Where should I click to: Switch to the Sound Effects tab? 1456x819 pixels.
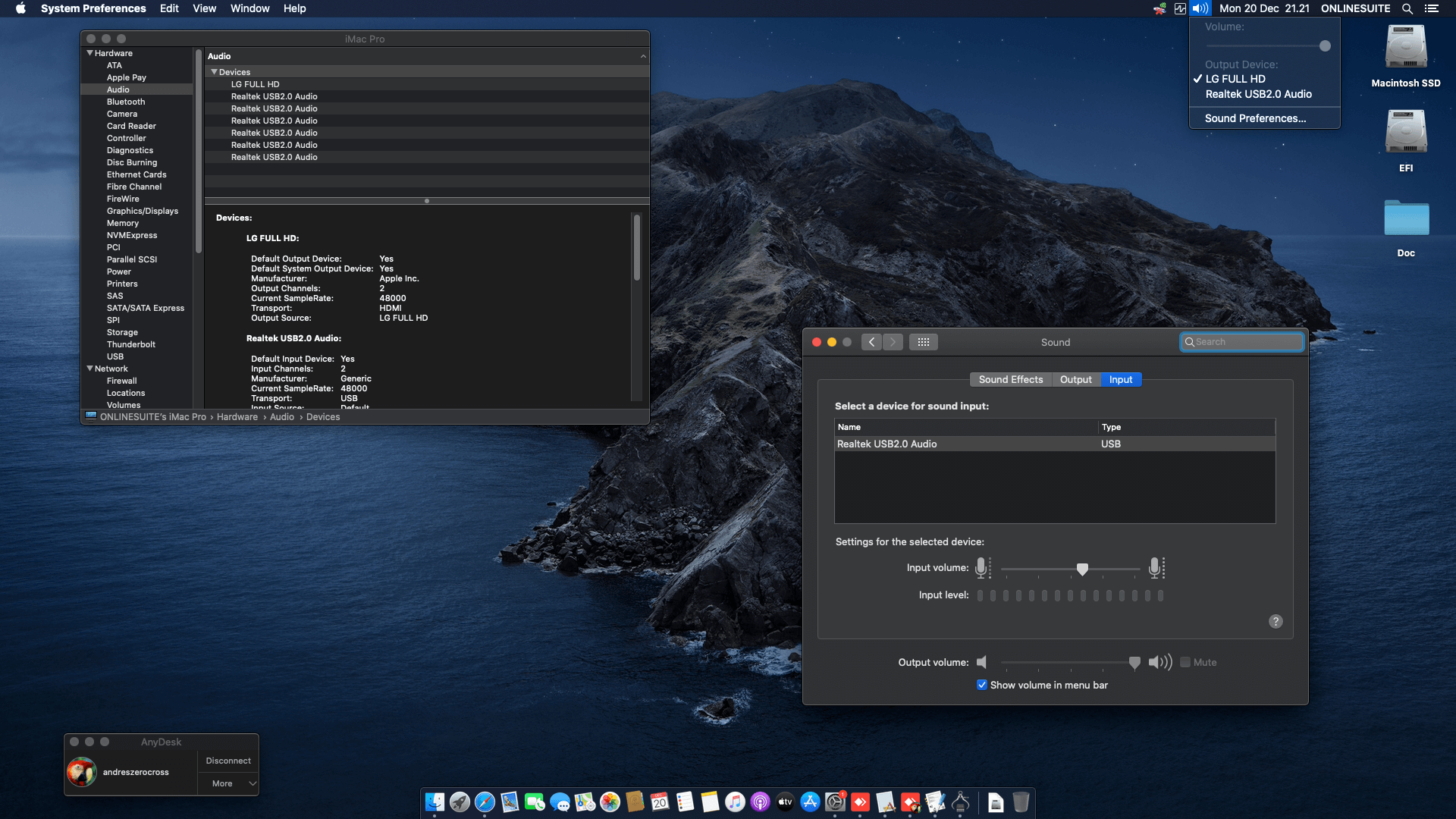(1011, 379)
